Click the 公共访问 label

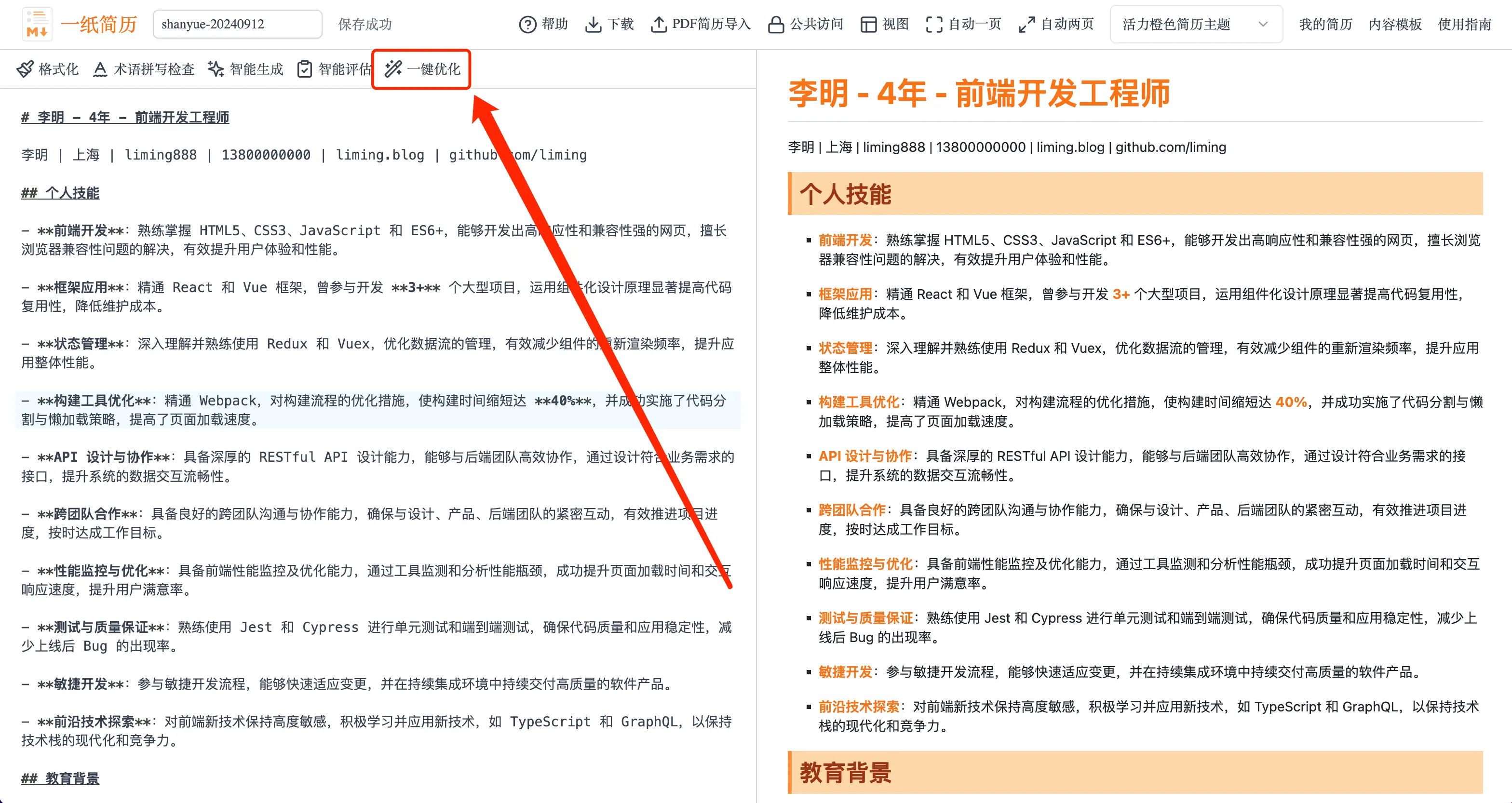(816, 24)
